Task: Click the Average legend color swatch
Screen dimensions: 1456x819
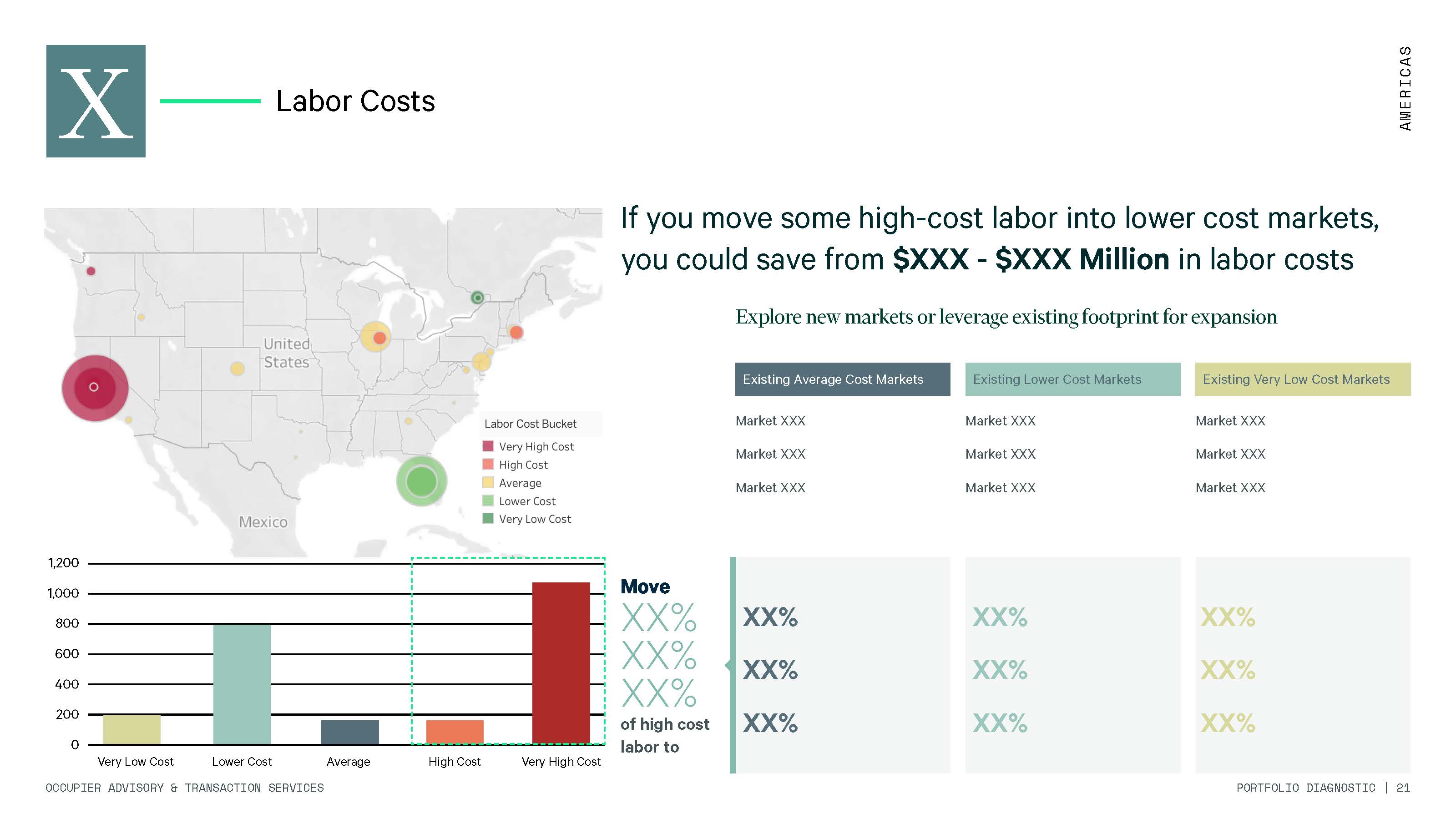Action: click(x=488, y=482)
